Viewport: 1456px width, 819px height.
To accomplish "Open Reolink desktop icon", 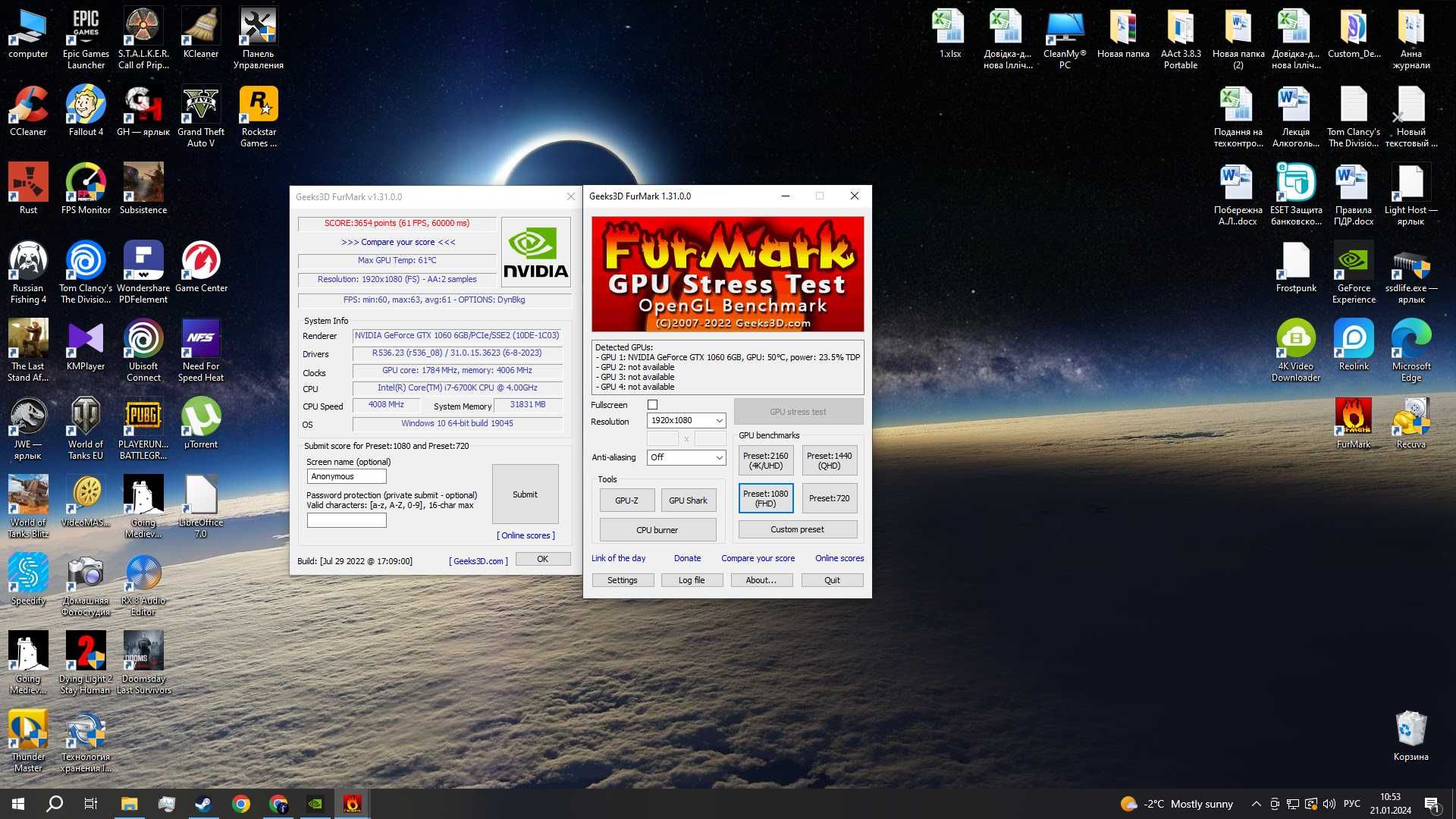I will pyautogui.click(x=1354, y=345).
